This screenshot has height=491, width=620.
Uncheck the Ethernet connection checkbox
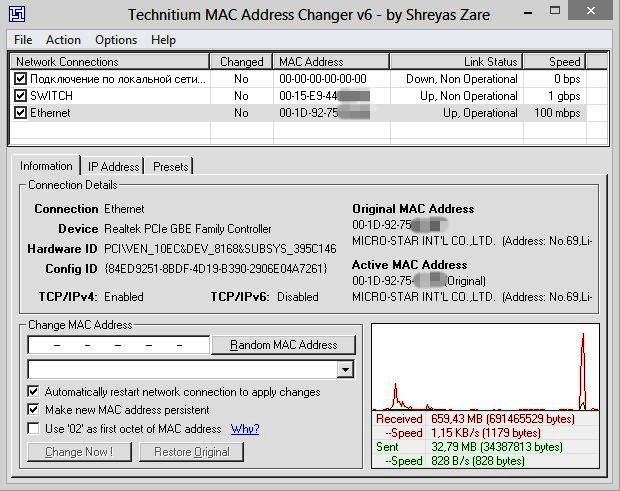pos(20,113)
